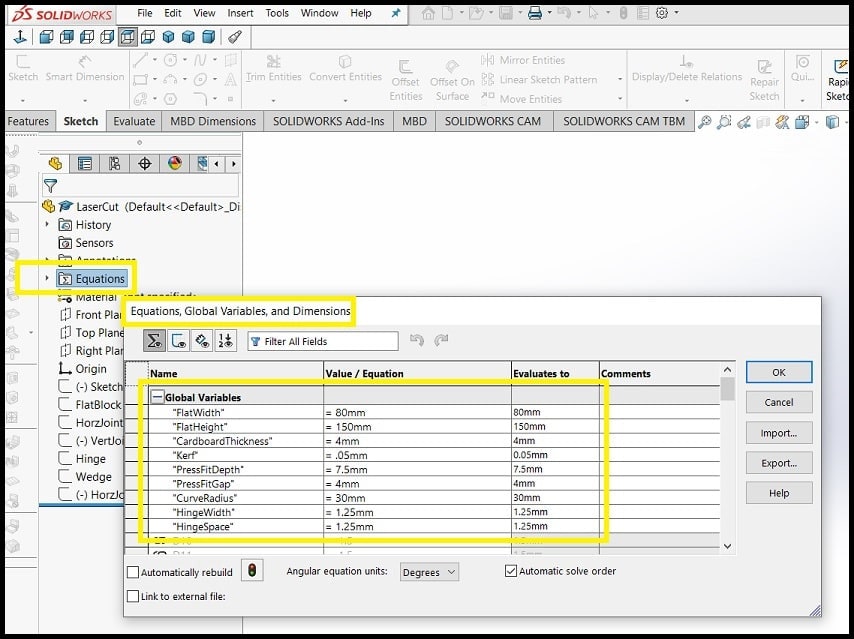
Task: Enable the Automatically rebuild checkbox
Action: pos(133,572)
